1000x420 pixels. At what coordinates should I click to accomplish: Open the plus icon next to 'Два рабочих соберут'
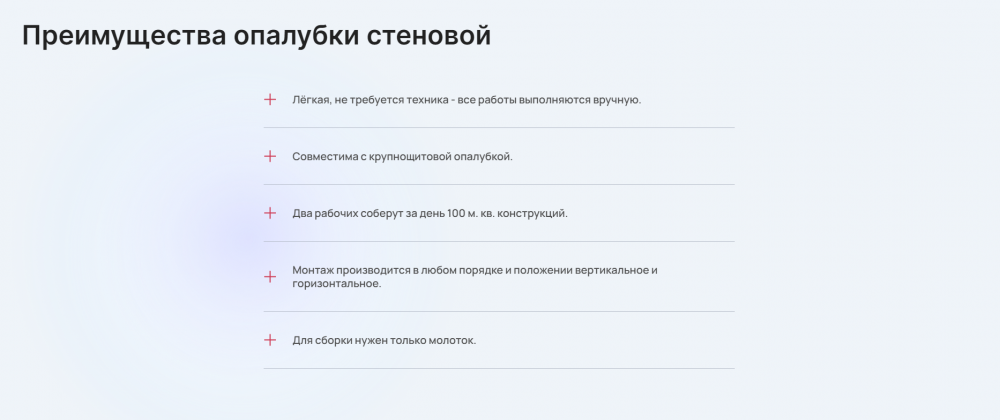[x=270, y=213]
